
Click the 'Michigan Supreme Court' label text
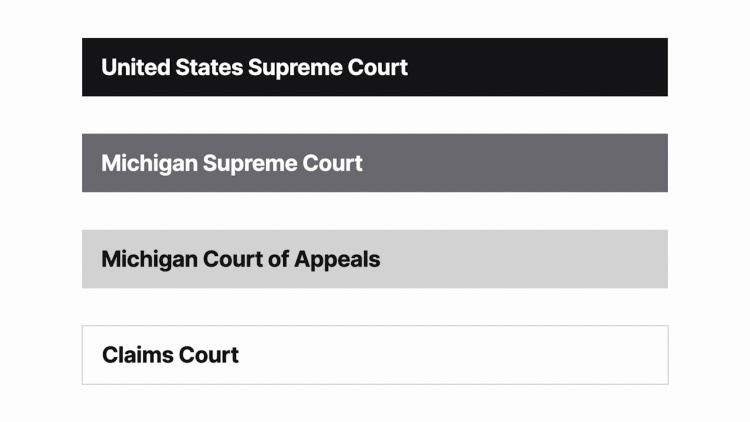tap(232, 163)
